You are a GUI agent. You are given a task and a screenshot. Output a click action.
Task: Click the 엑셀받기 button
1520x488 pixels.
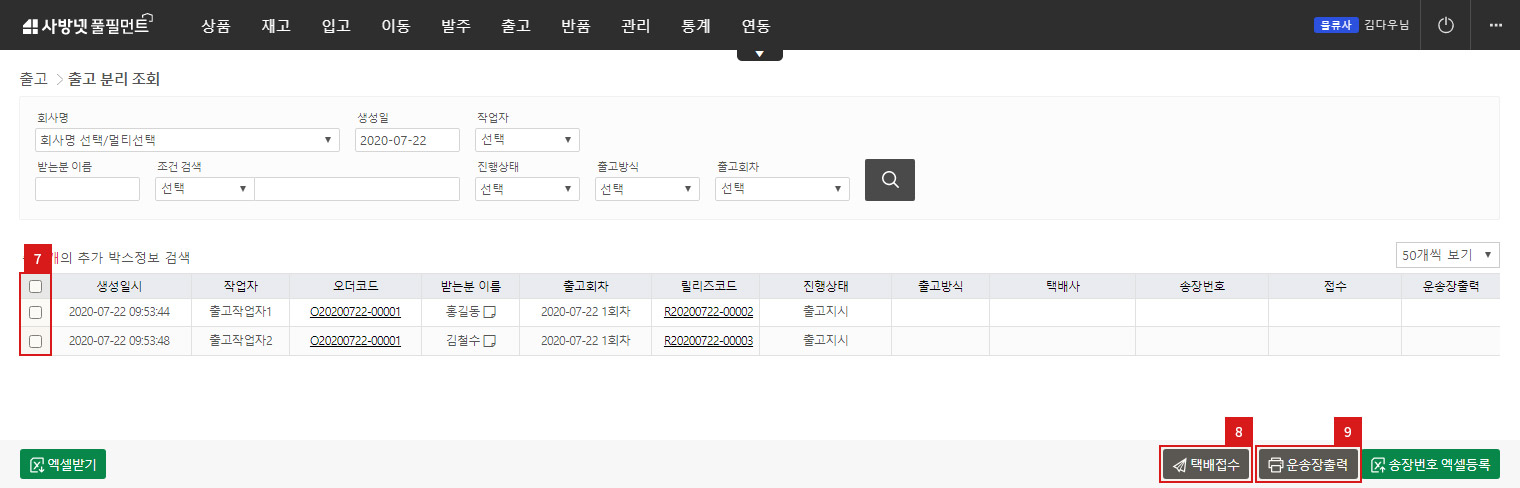[63, 465]
